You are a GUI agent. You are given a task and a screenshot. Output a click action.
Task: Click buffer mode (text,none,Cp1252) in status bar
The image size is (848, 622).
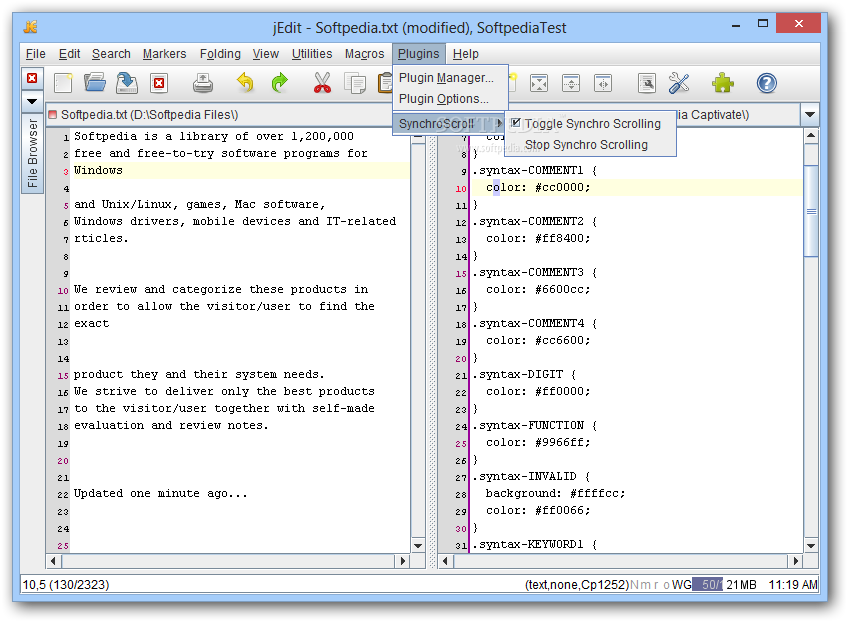pos(577,585)
